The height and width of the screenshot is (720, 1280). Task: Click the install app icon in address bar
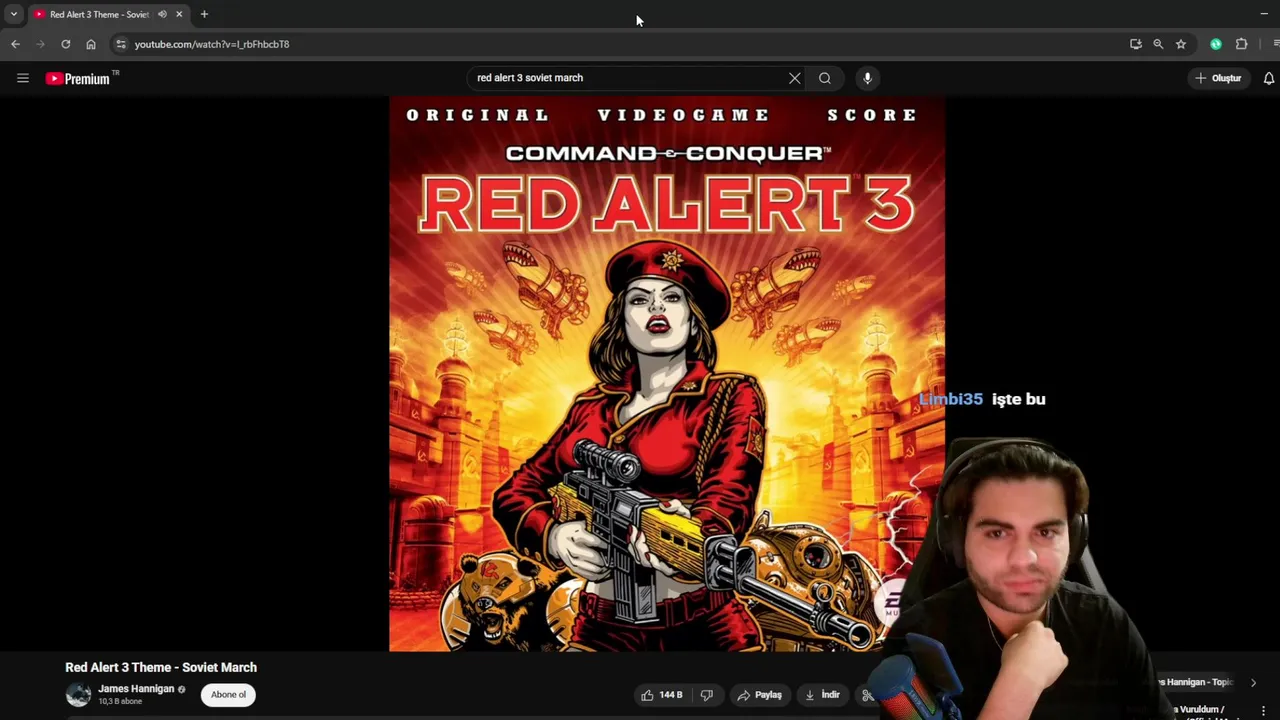click(1135, 44)
